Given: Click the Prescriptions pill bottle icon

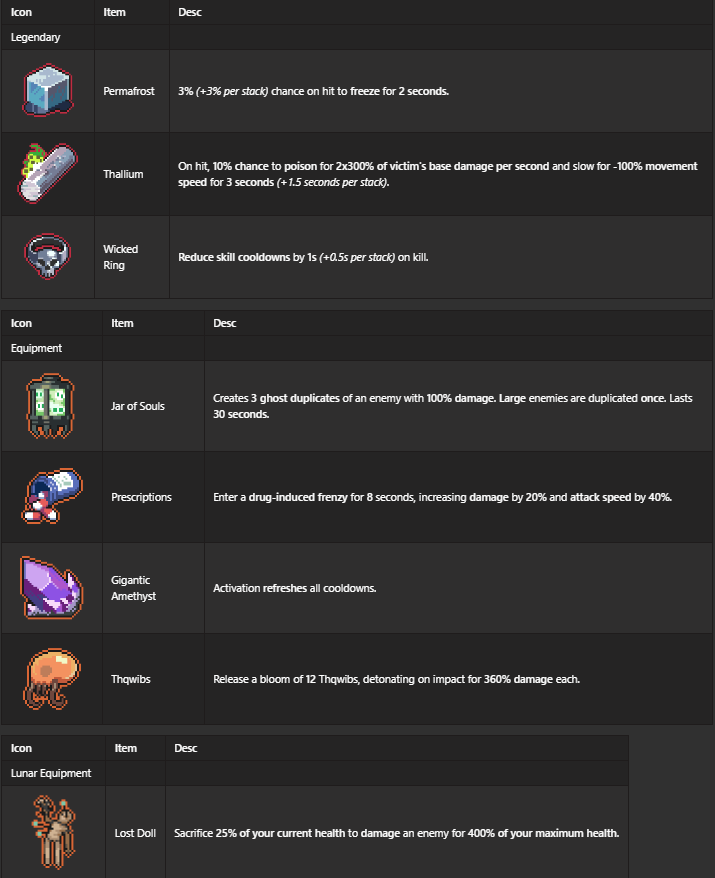Looking at the screenshot, I should point(48,497).
